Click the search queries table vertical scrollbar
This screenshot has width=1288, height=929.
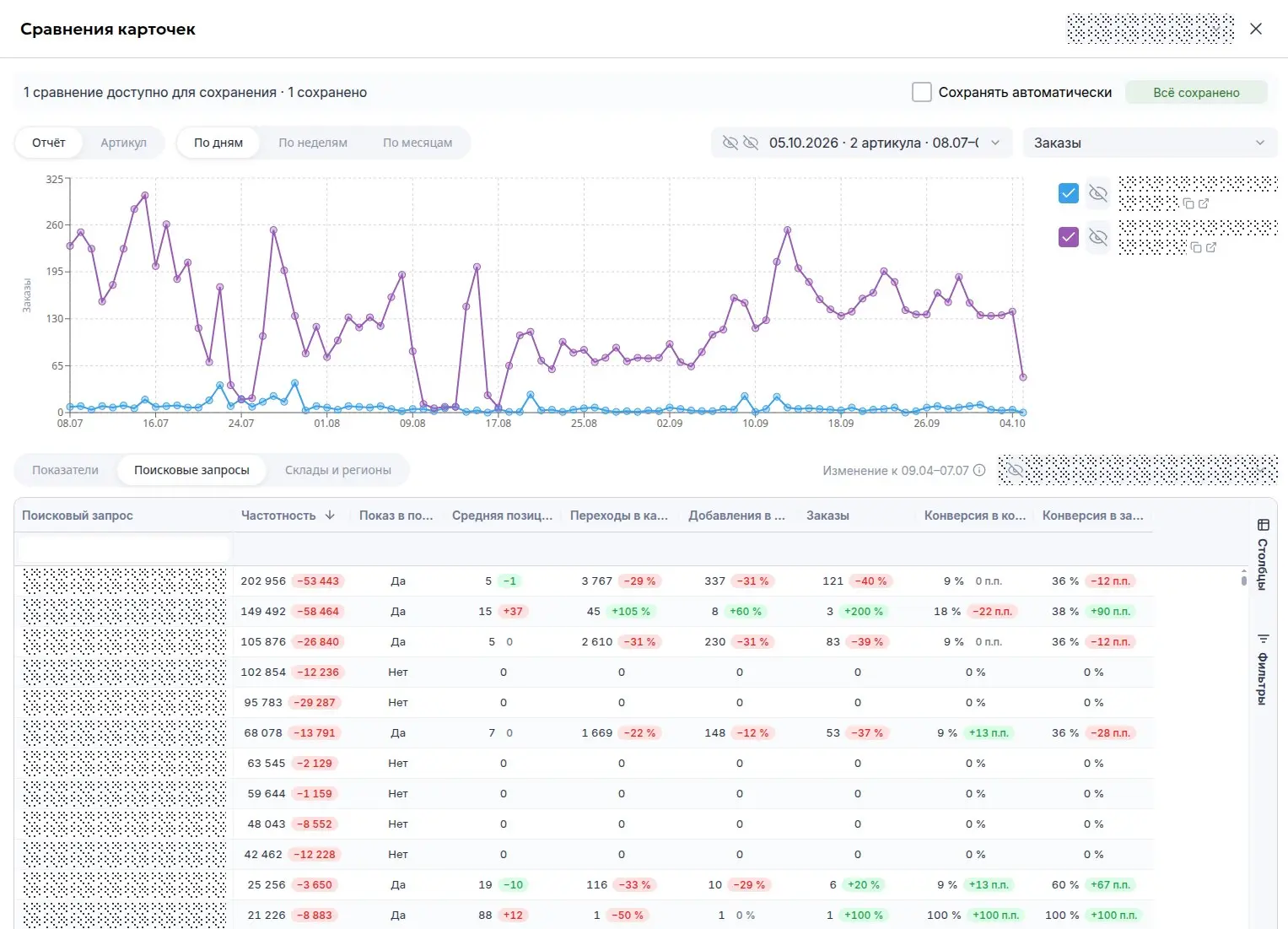[1243, 579]
